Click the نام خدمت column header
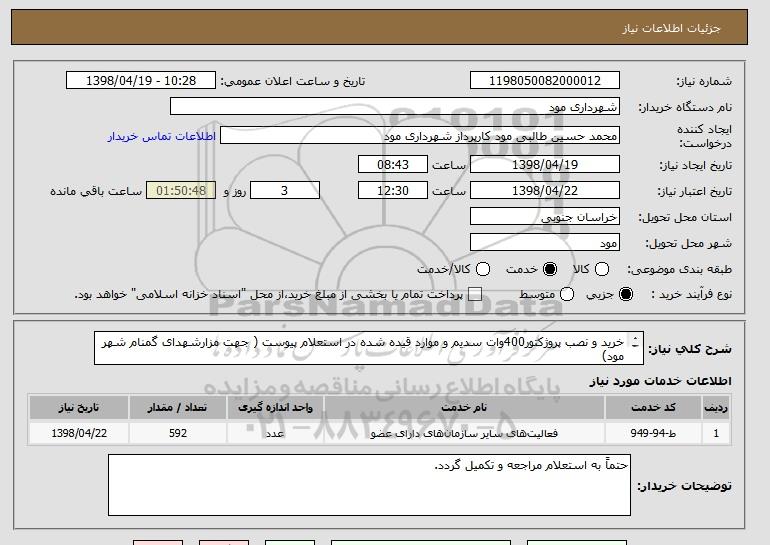770x545 pixels. point(464,408)
